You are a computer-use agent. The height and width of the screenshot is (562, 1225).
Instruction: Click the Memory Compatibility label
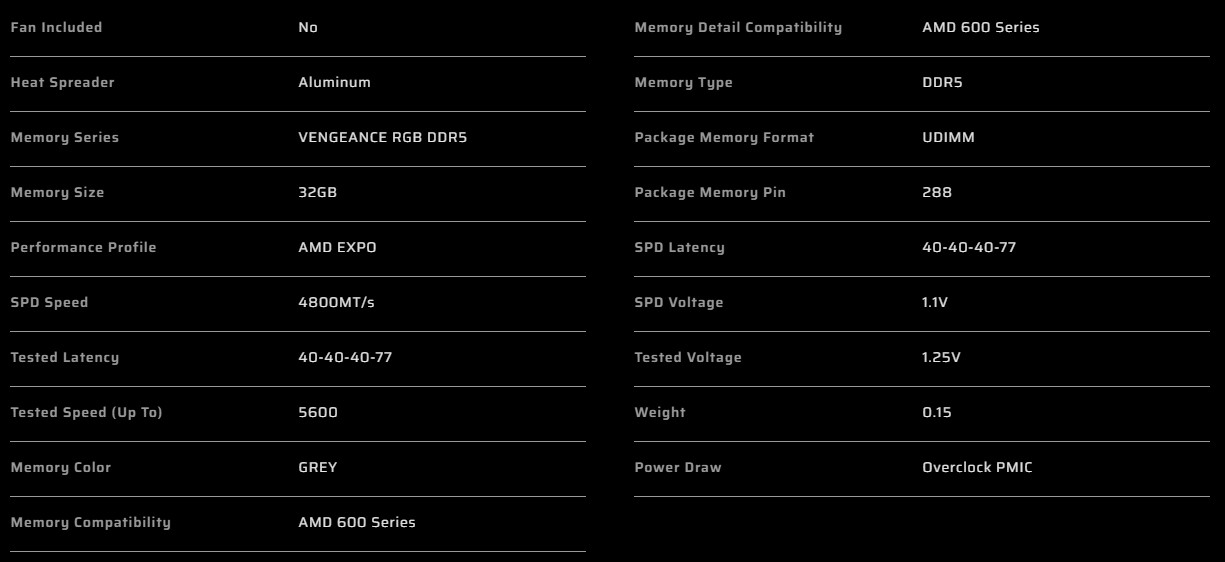point(90,523)
